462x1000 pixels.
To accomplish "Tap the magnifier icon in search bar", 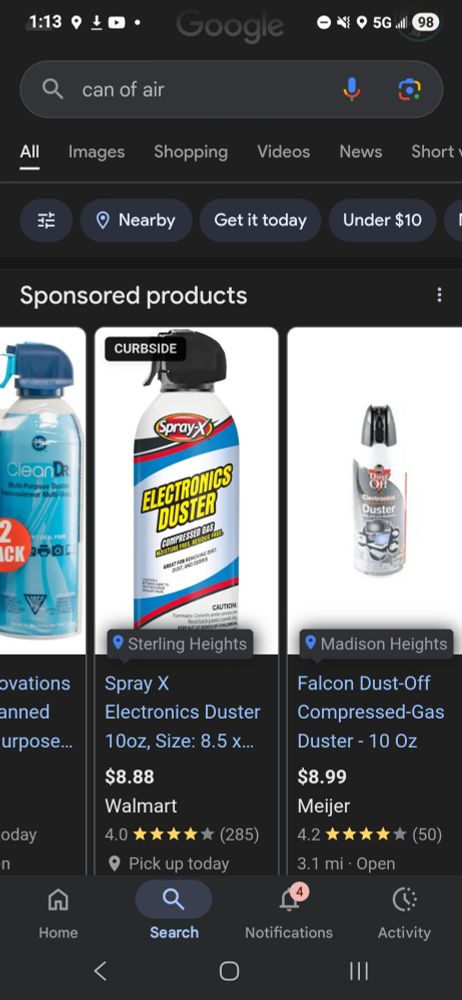I will [x=53, y=89].
